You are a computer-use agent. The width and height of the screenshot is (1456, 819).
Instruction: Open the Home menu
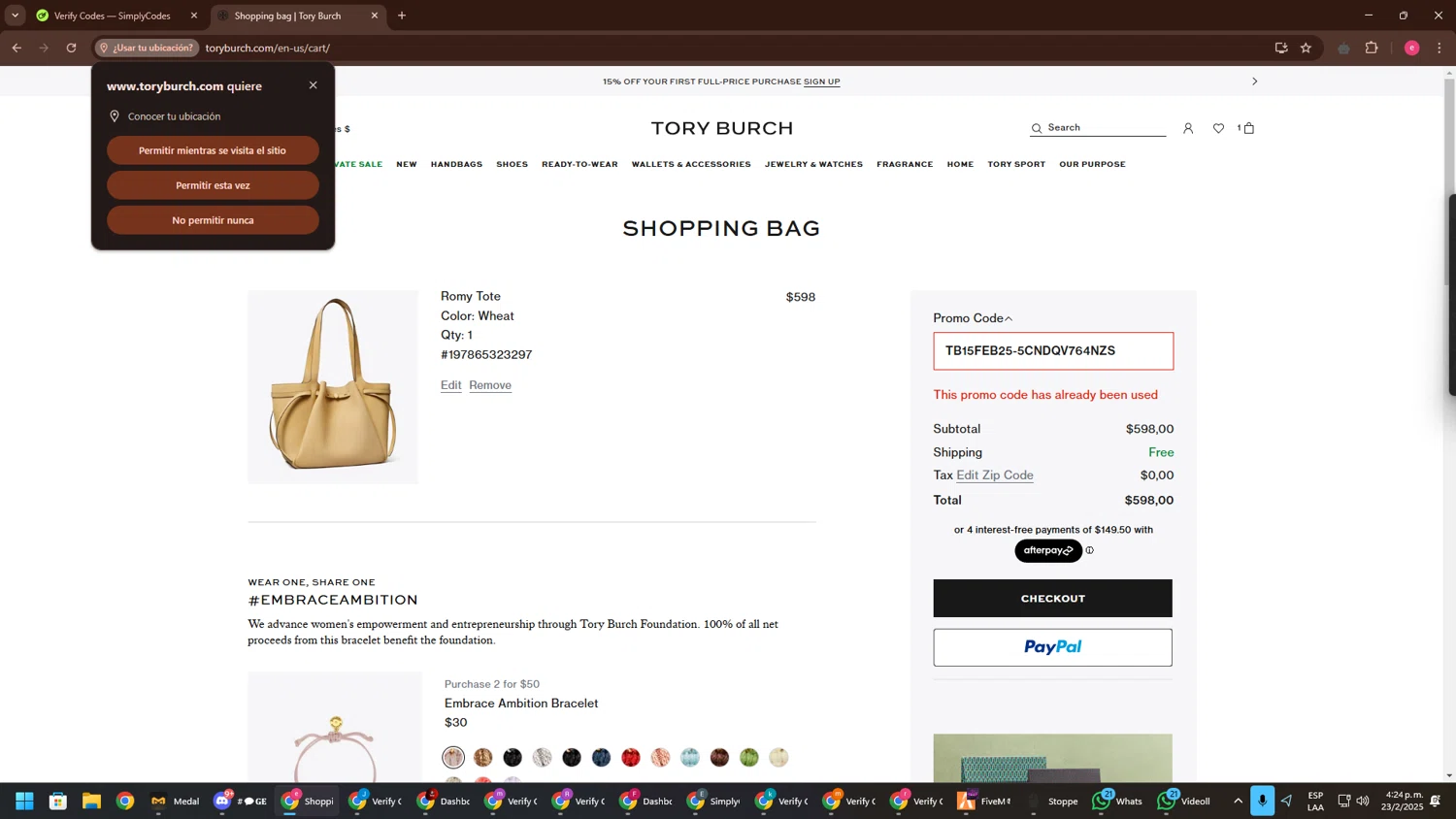pos(960,164)
